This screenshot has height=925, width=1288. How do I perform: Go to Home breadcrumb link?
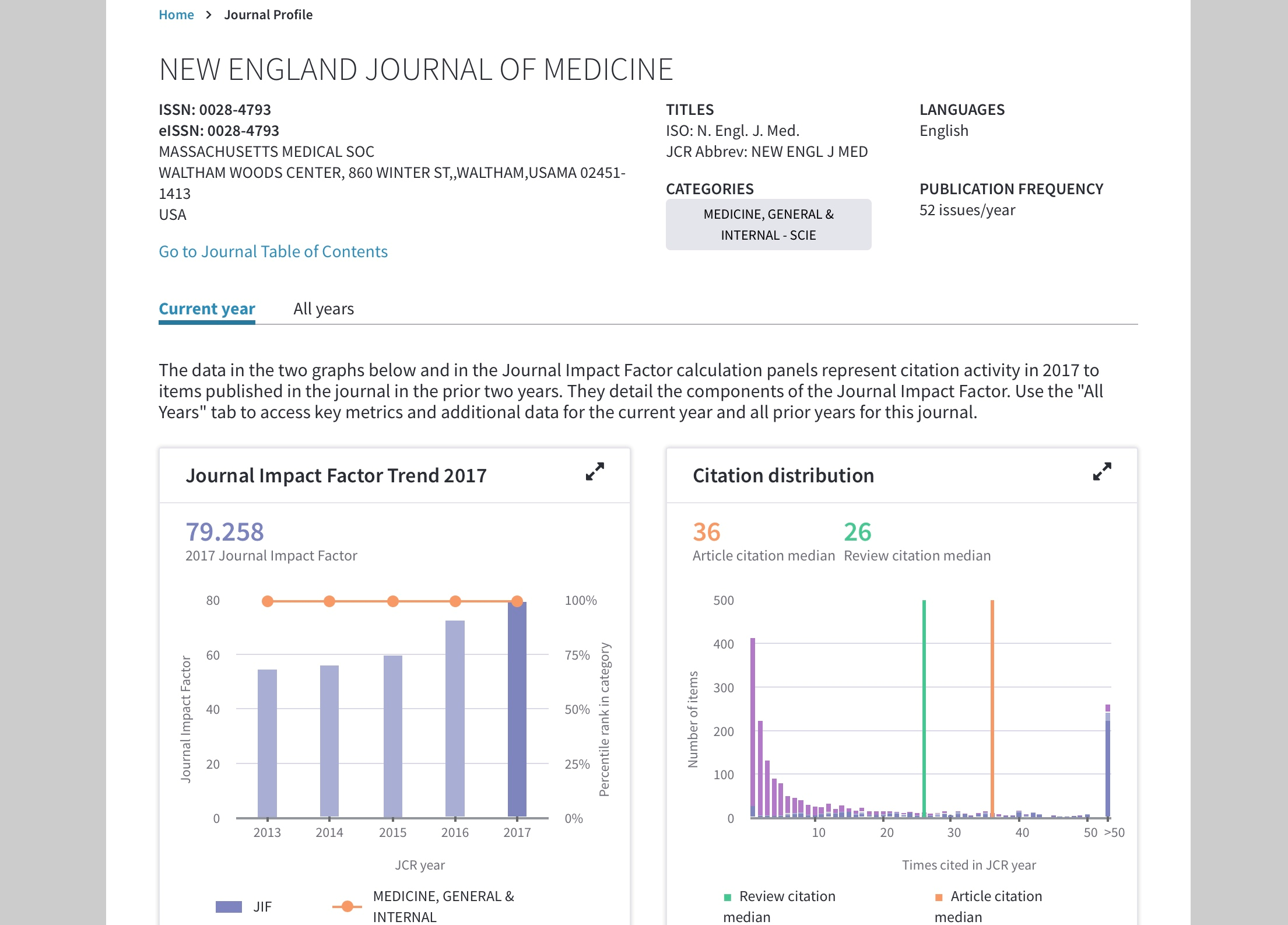176,15
